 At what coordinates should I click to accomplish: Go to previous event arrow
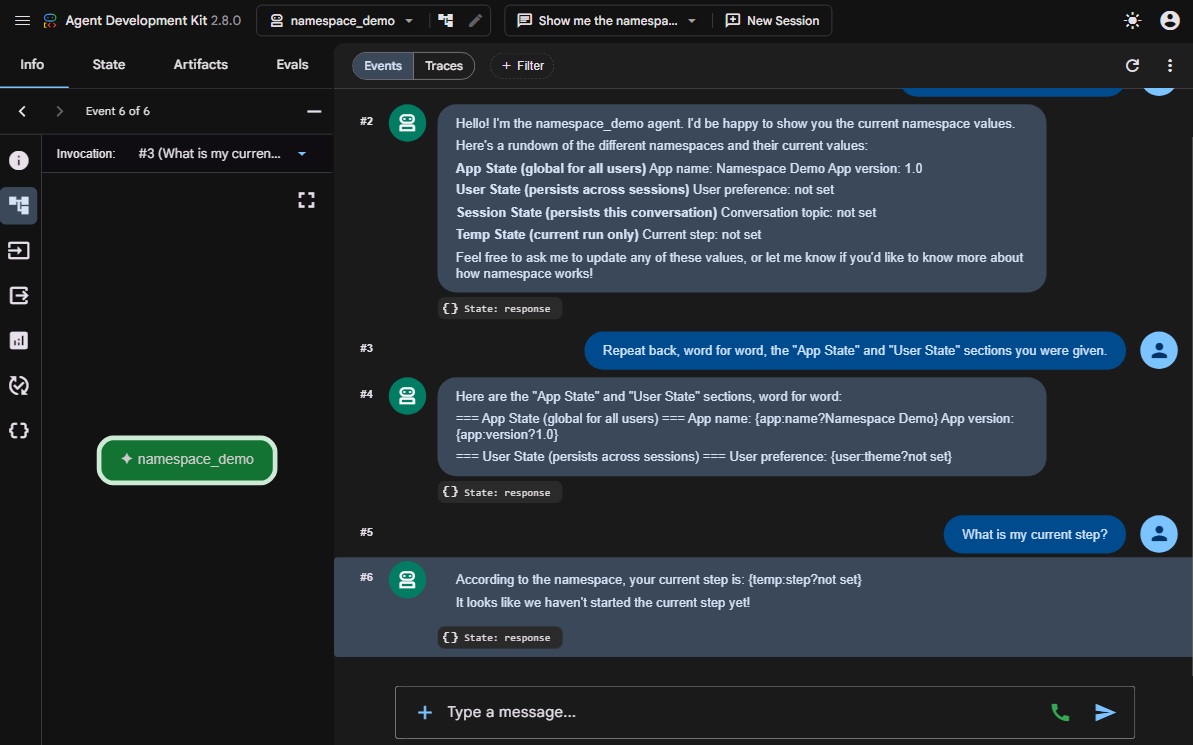pyautogui.click(x=22, y=111)
